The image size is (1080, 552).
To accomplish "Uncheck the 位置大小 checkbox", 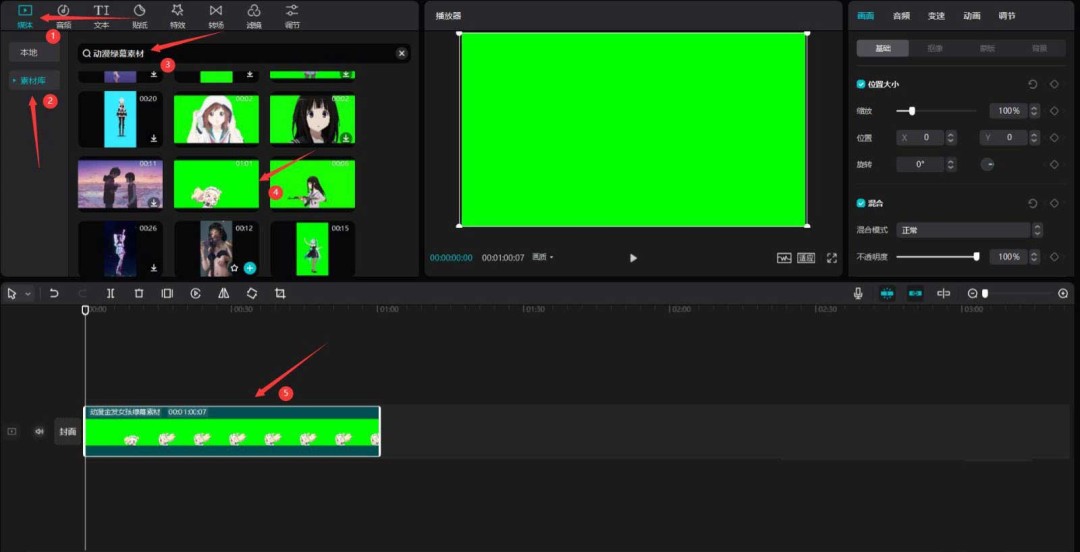I will pos(861,85).
